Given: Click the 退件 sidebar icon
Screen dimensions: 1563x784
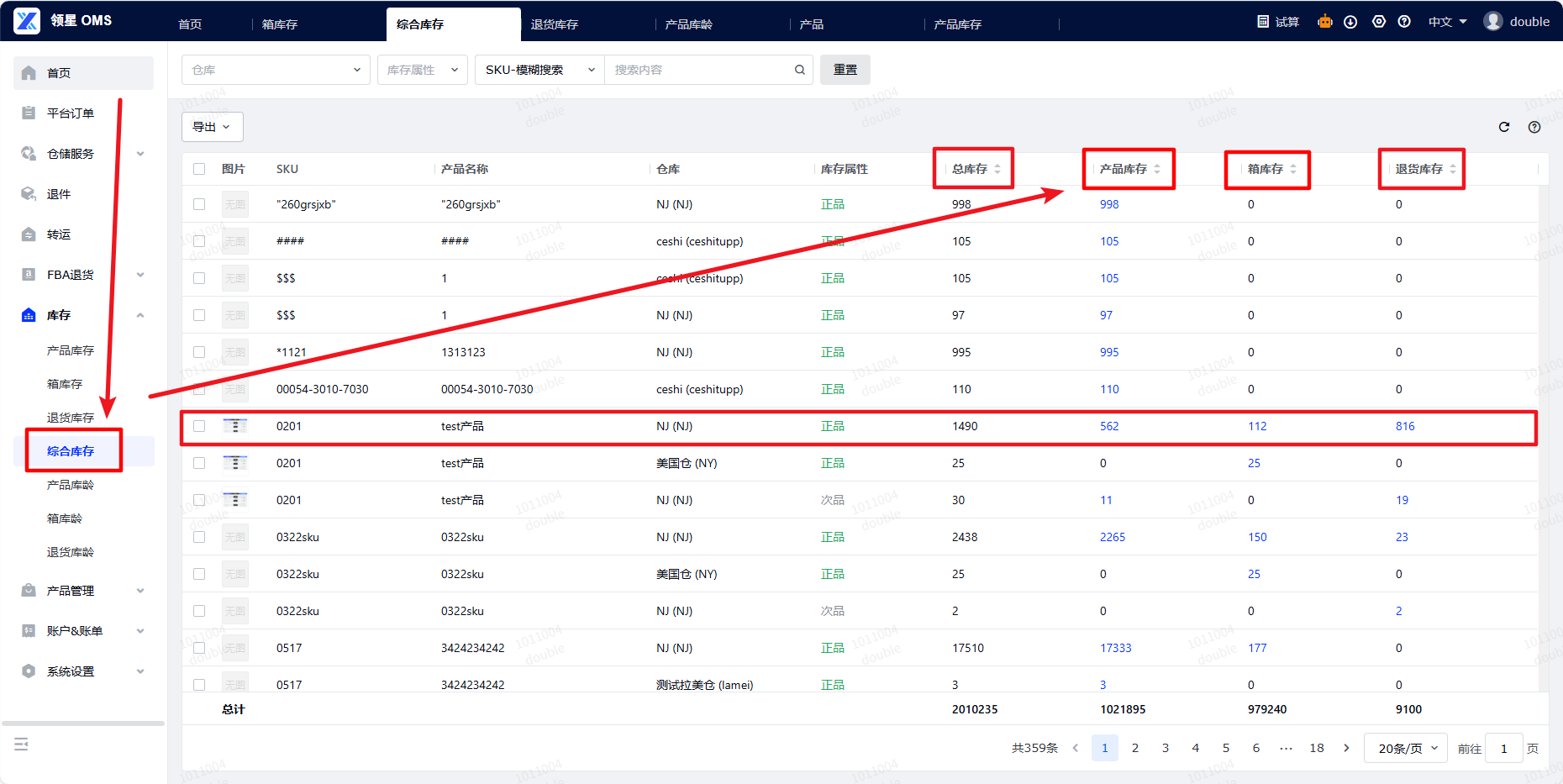Looking at the screenshot, I should tap(29, 194).
